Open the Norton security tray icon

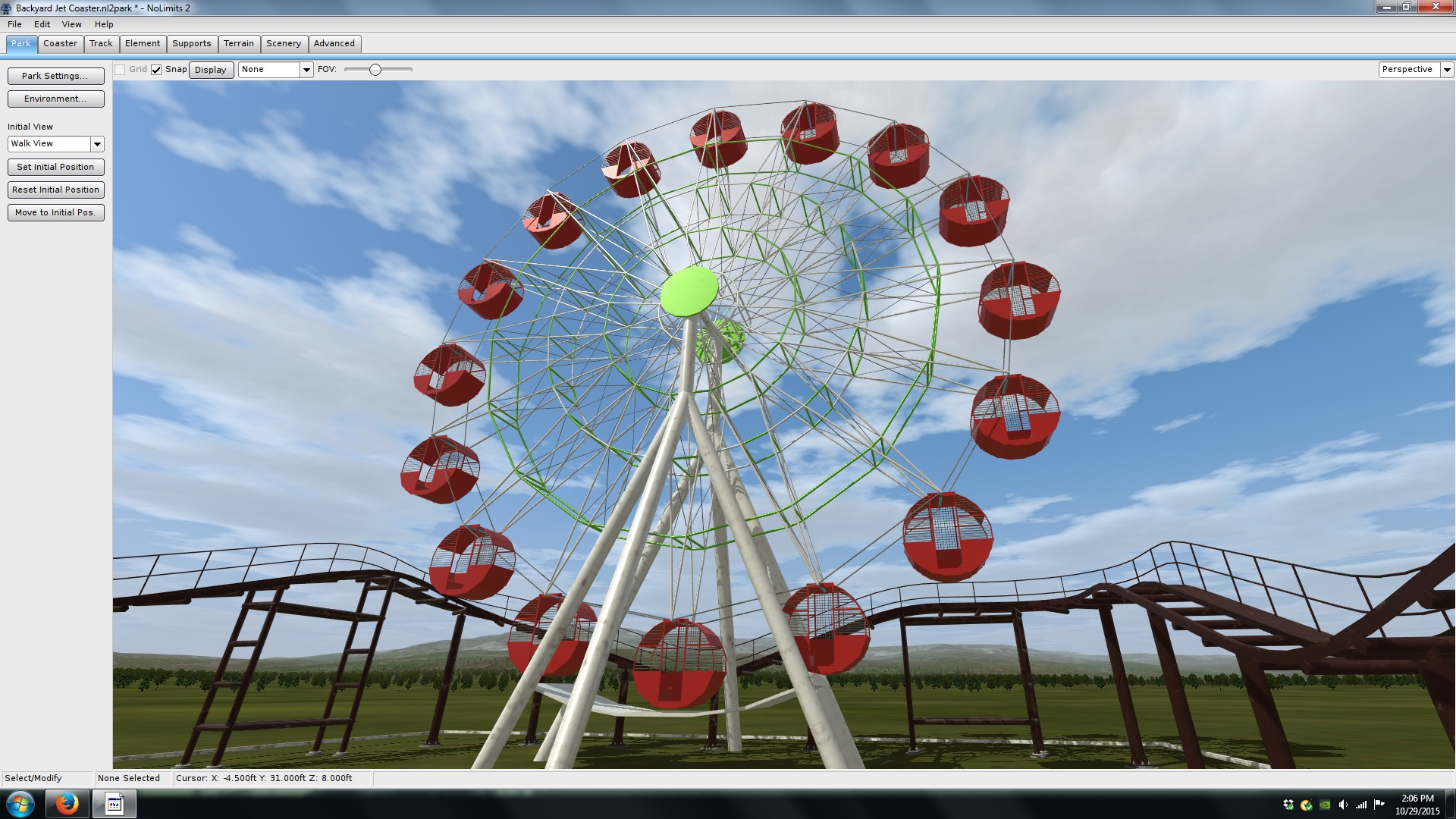[x=1306, y=805]
